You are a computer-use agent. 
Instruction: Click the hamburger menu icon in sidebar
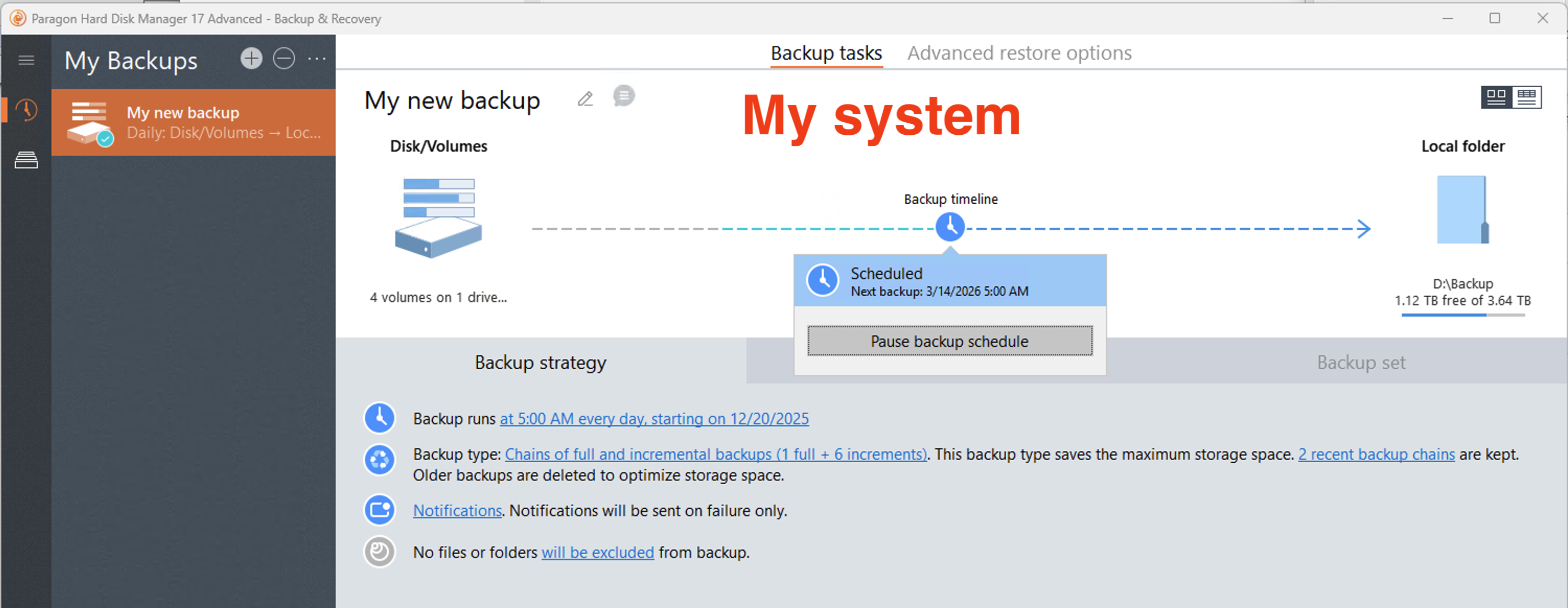[26, 60]
